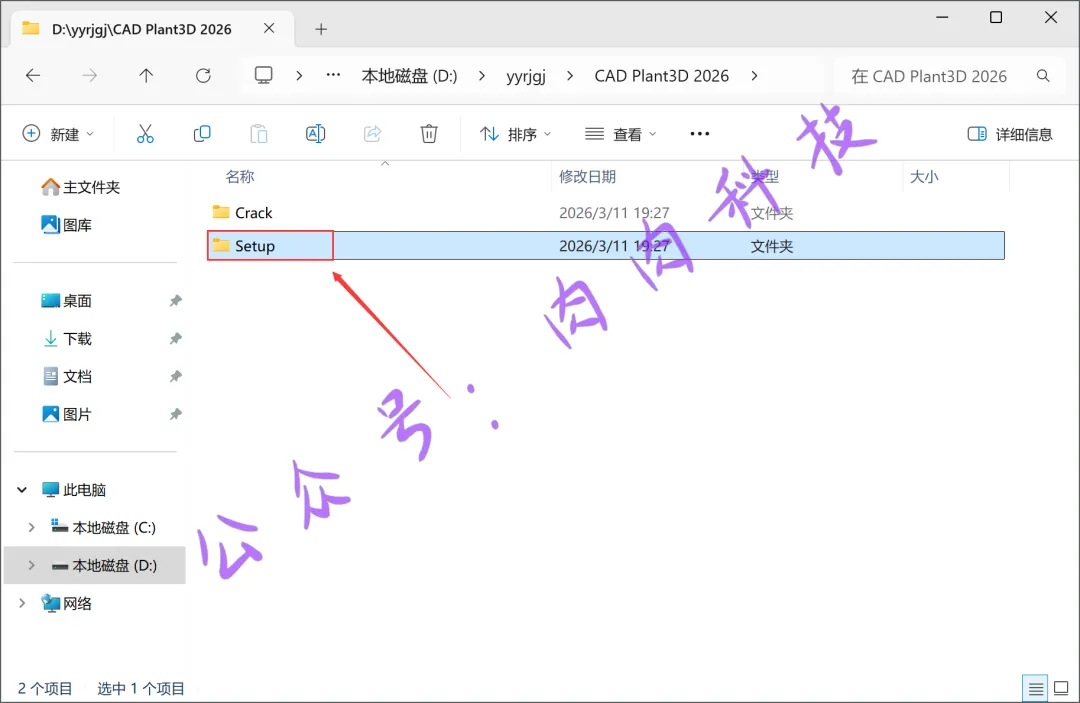This screenshot has height=703, width=1080.
Task: Open Gallery in navigation pane
Action: (x=67, y=224)
